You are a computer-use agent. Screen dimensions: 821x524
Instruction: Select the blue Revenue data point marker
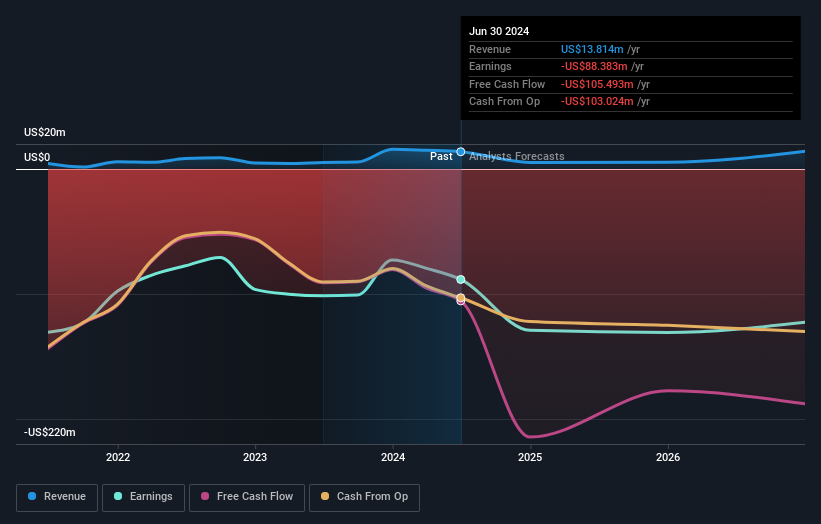[461, 152]
